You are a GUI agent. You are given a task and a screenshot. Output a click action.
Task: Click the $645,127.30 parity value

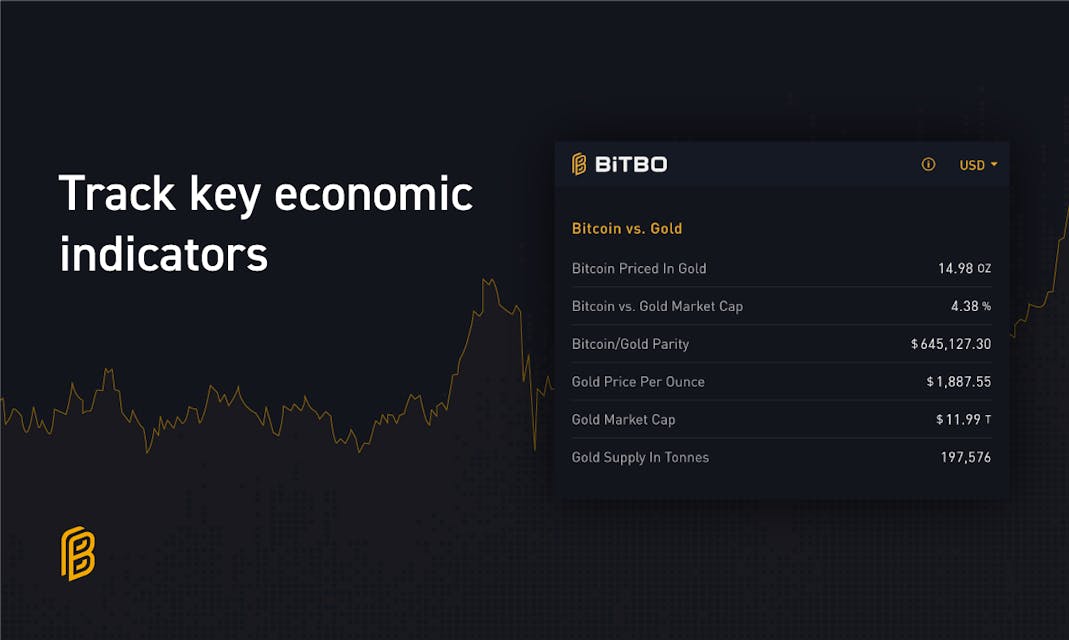(951, 344)
